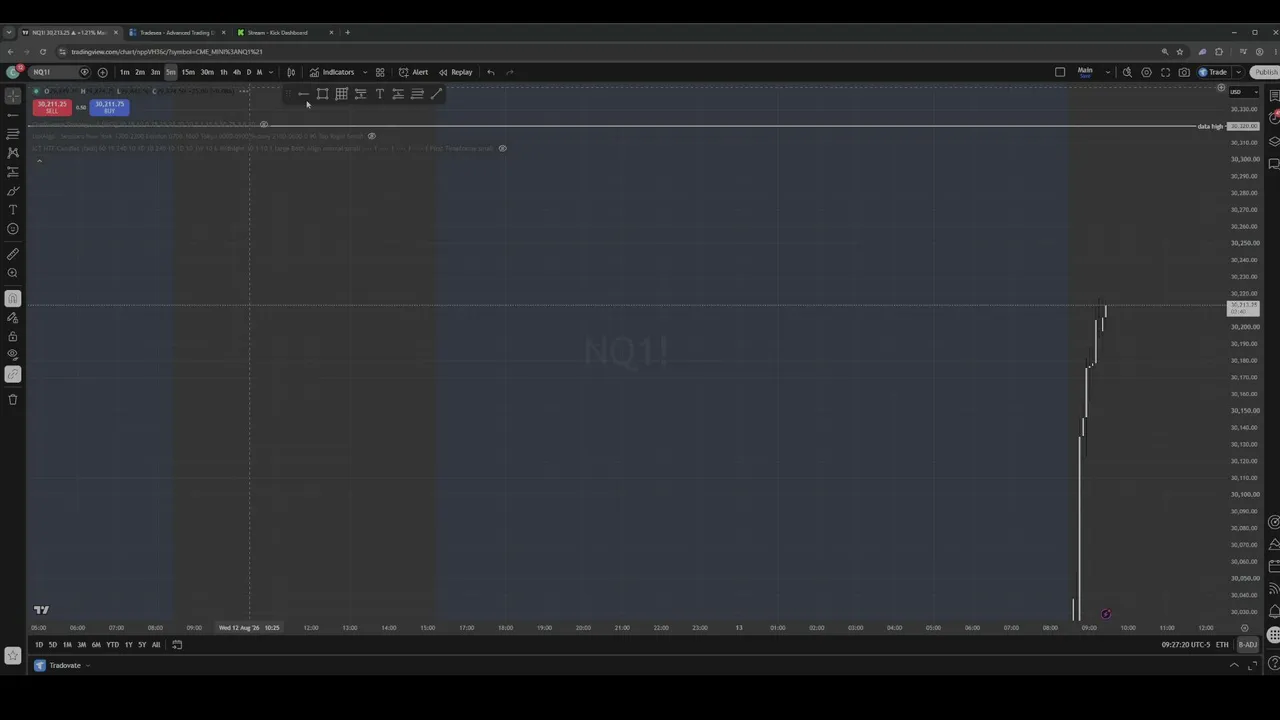The width and height of the screenshot is (1280, 720).
Task: Open the go to date calendar icon
Action: 177,645
